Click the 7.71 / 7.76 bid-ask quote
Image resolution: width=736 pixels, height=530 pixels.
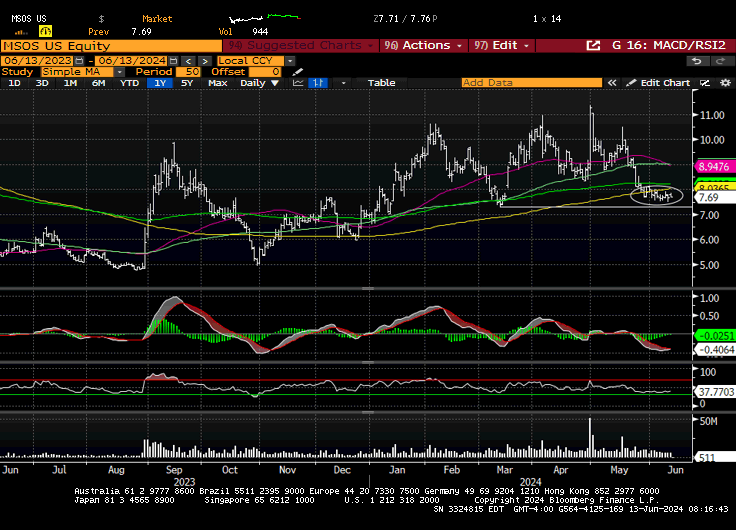pos(405,19)
